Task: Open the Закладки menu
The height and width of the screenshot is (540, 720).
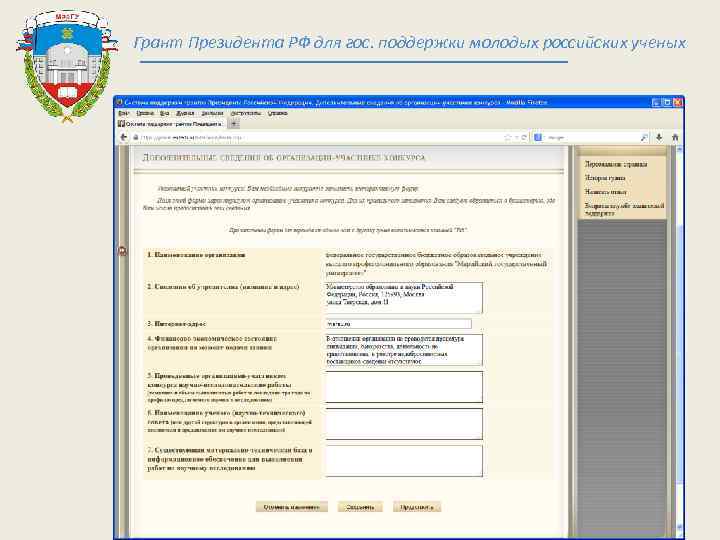Action: point(212,113)
